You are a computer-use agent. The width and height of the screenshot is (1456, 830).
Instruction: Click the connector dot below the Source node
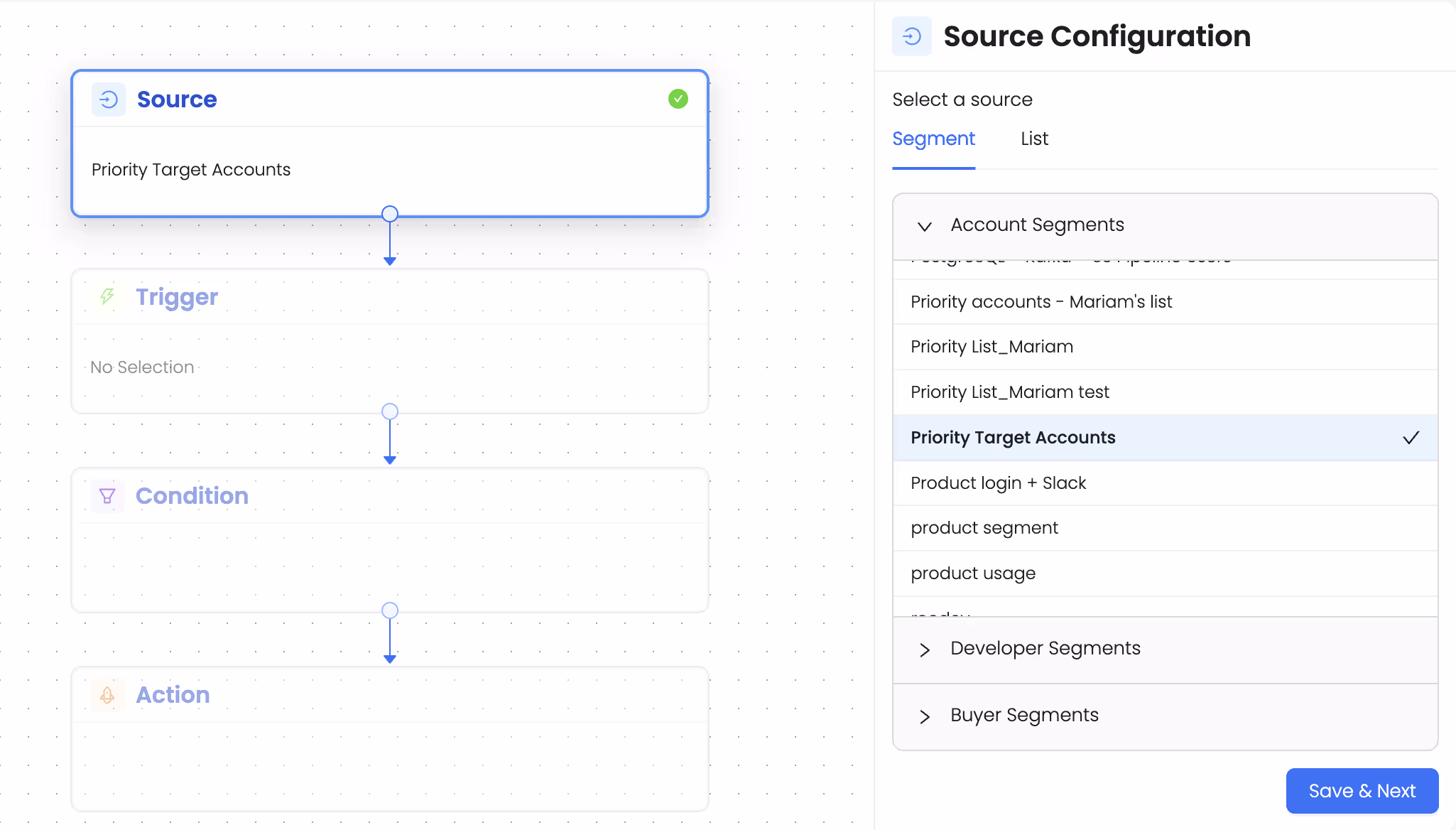point(389,213)
